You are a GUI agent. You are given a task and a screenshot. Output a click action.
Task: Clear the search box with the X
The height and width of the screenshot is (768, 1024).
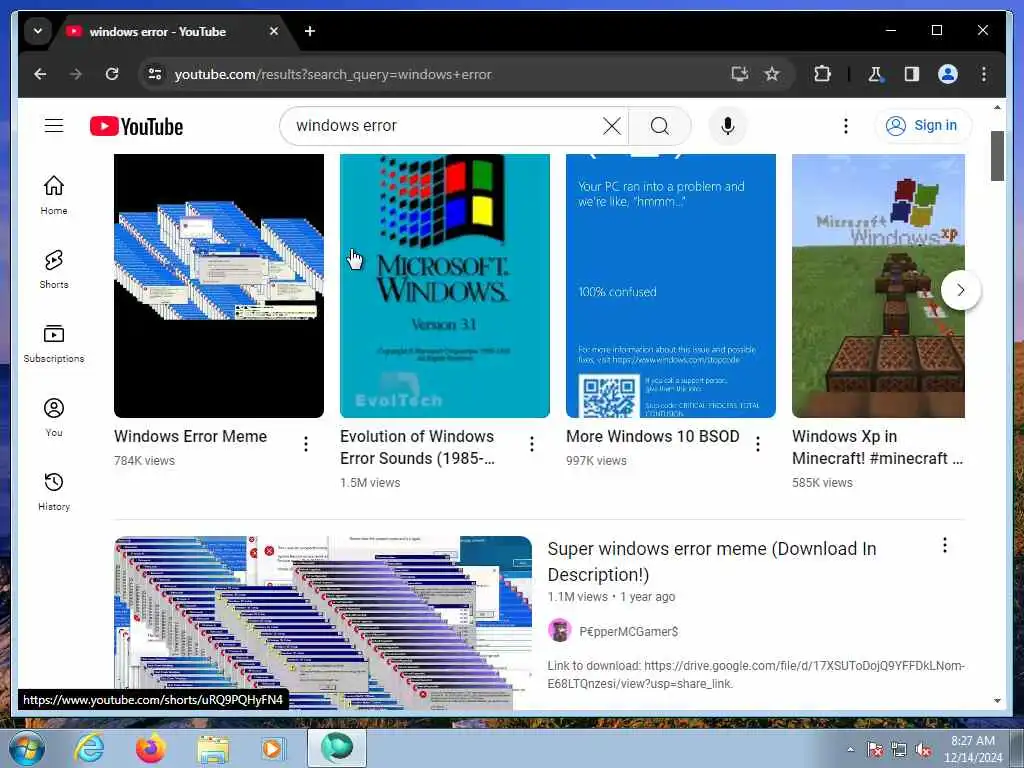coord(611,125)
